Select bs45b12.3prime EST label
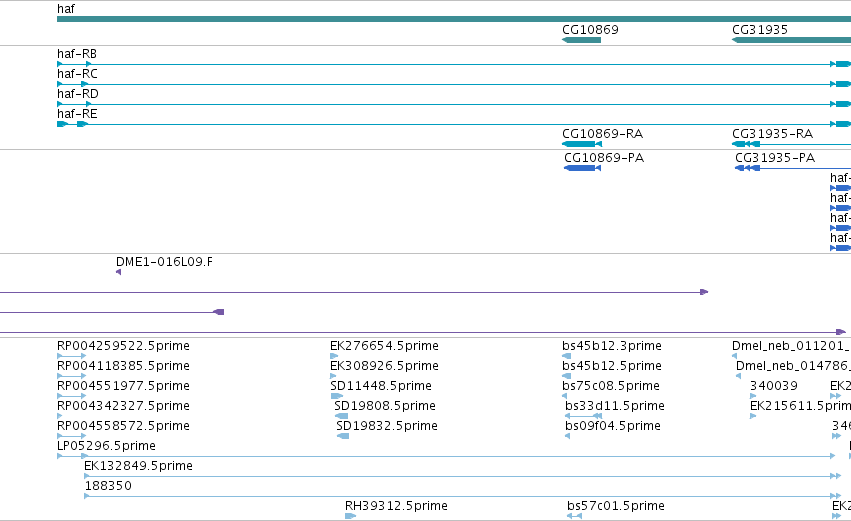The image size is (851, 521). [x=612, y=346]
